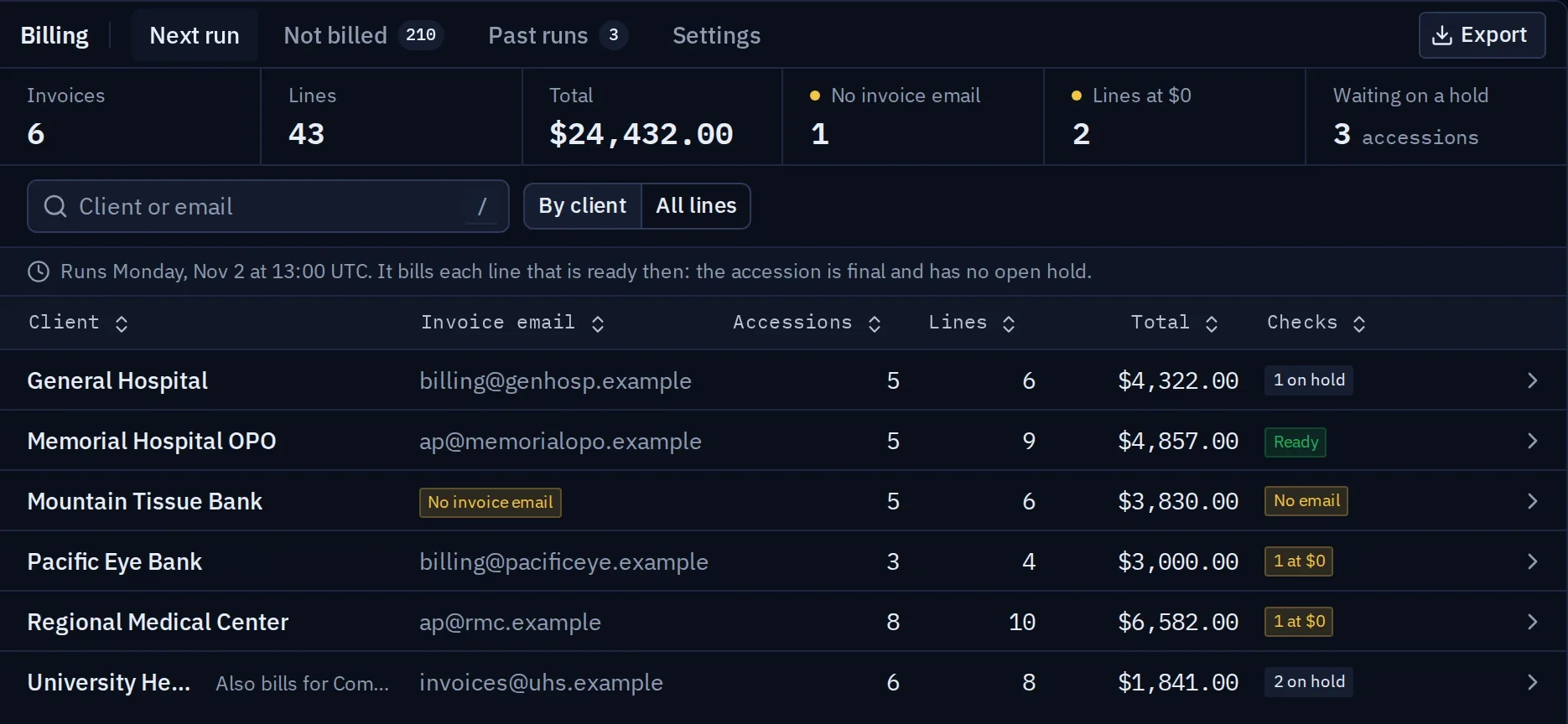The height and width of the screenshot is (724, 1568).
Task: Select billing@genhosp.example email
Action: pyautogui.click(x=555, y=381)
